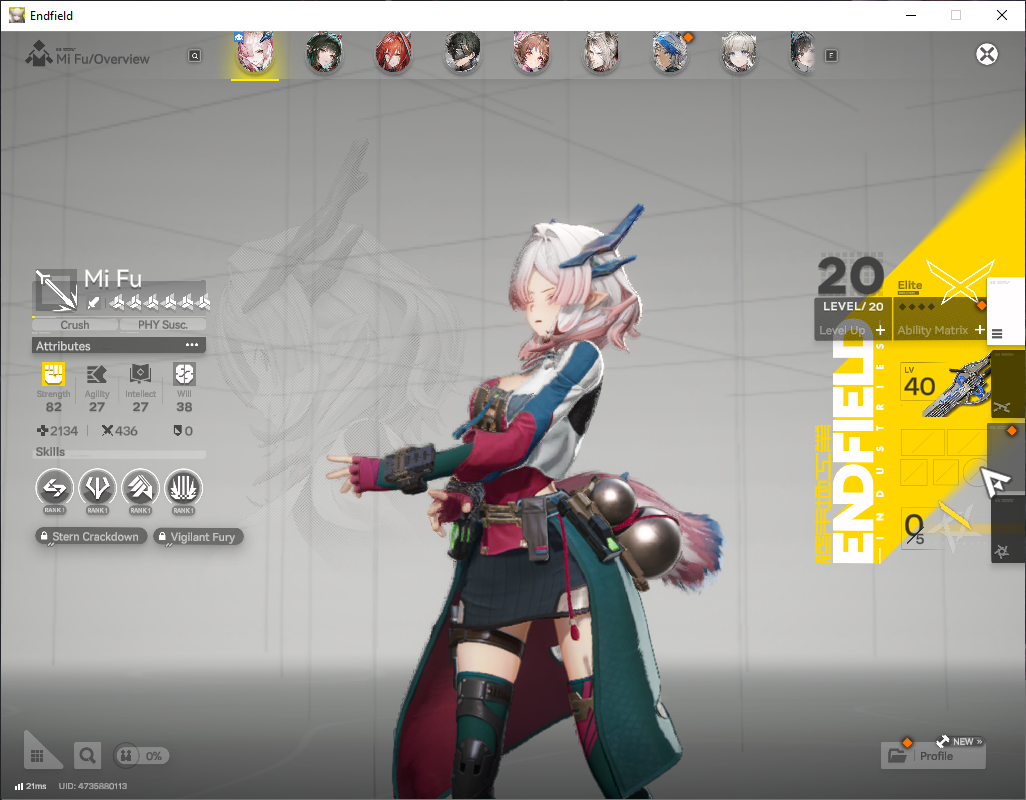This screenshot has height=800, width=1026.
Task: Click the Profile button
Action: (933, 756)
